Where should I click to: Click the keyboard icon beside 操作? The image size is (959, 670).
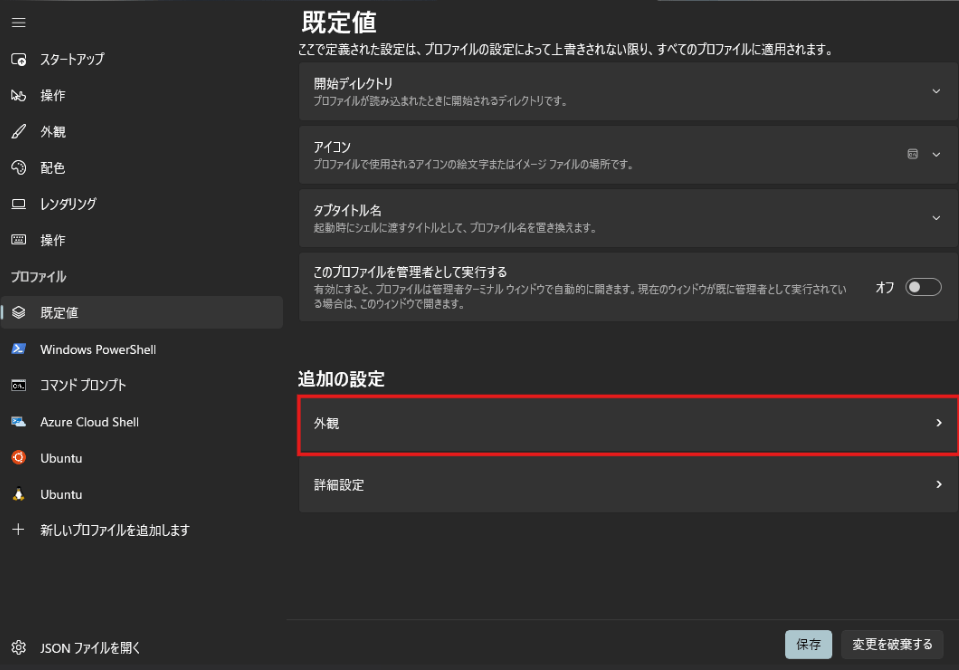pos(19,240)
